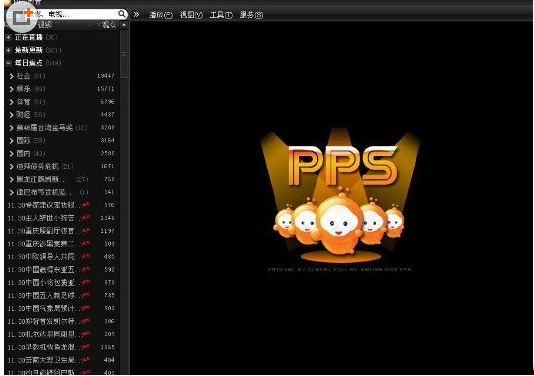Select the 正在直播 tree node
Image resolution: width=534 pixels, height=376 pixels.
point(36,37)
